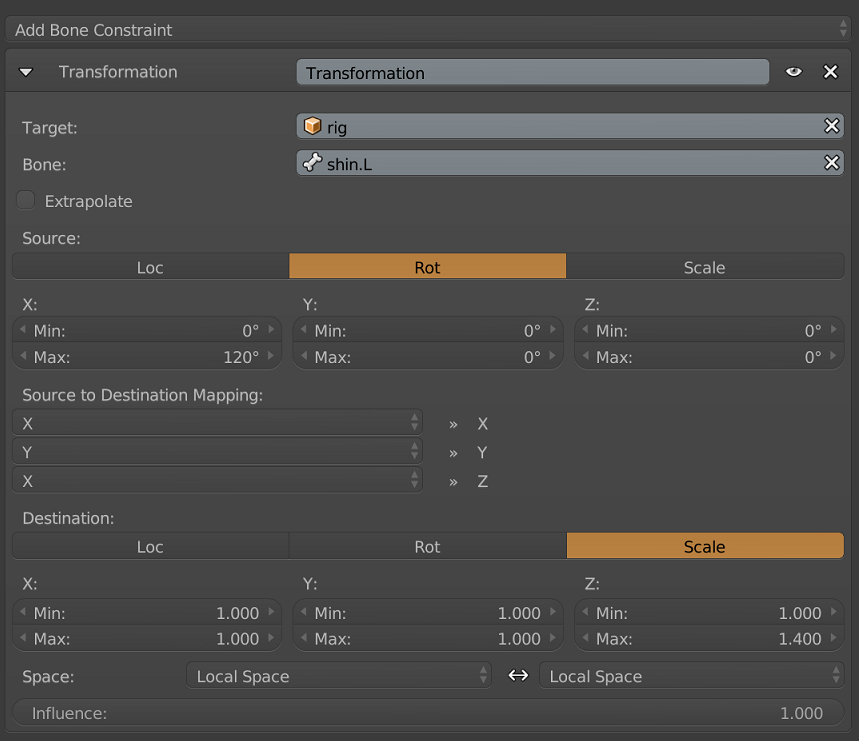Increase Source Y Min with right arrow
This screenshot has height=741, width=859.
(x=553, y=330)
